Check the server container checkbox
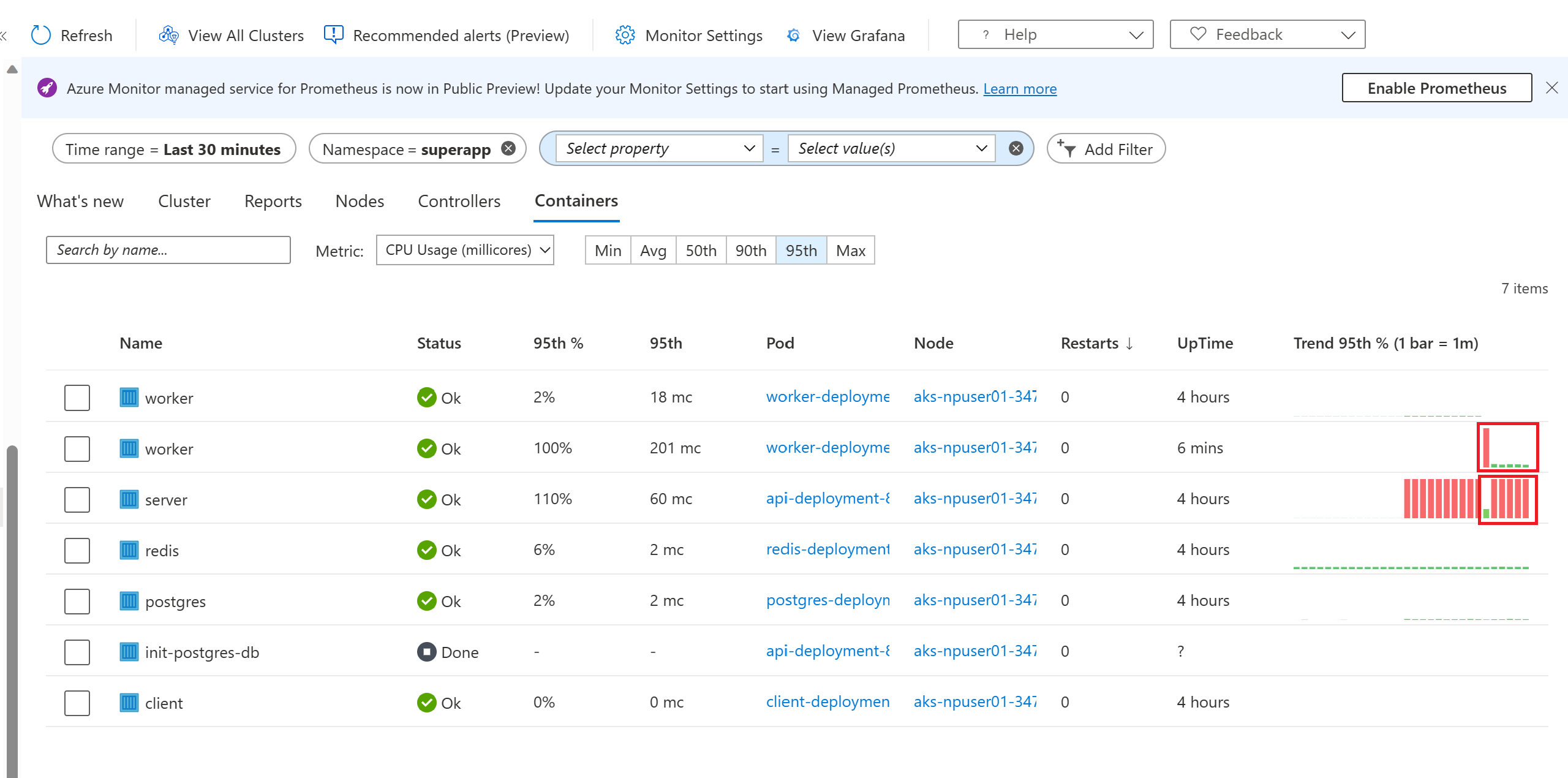This screenshot has height=778, width=1568. pos(77,499)
